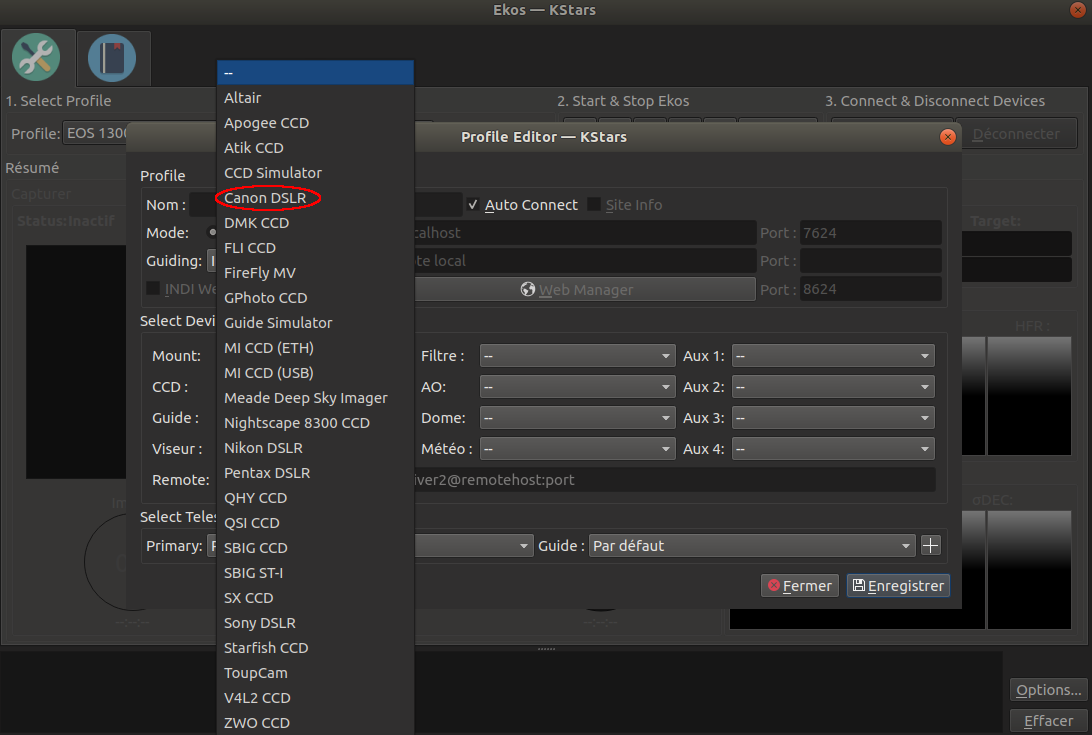1092x735 pixels.
Task: Click the Options... button in Ekos
Action: [x=1048, y=690]
